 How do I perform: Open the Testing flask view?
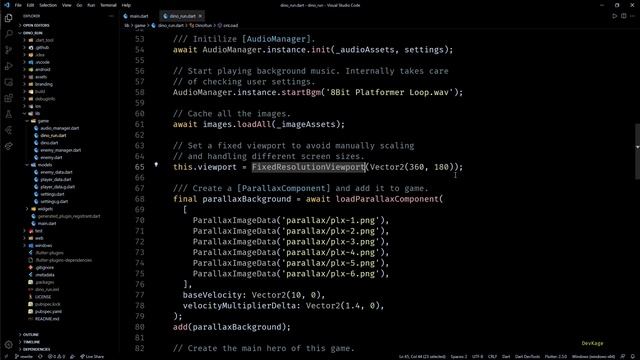[9, 114]
